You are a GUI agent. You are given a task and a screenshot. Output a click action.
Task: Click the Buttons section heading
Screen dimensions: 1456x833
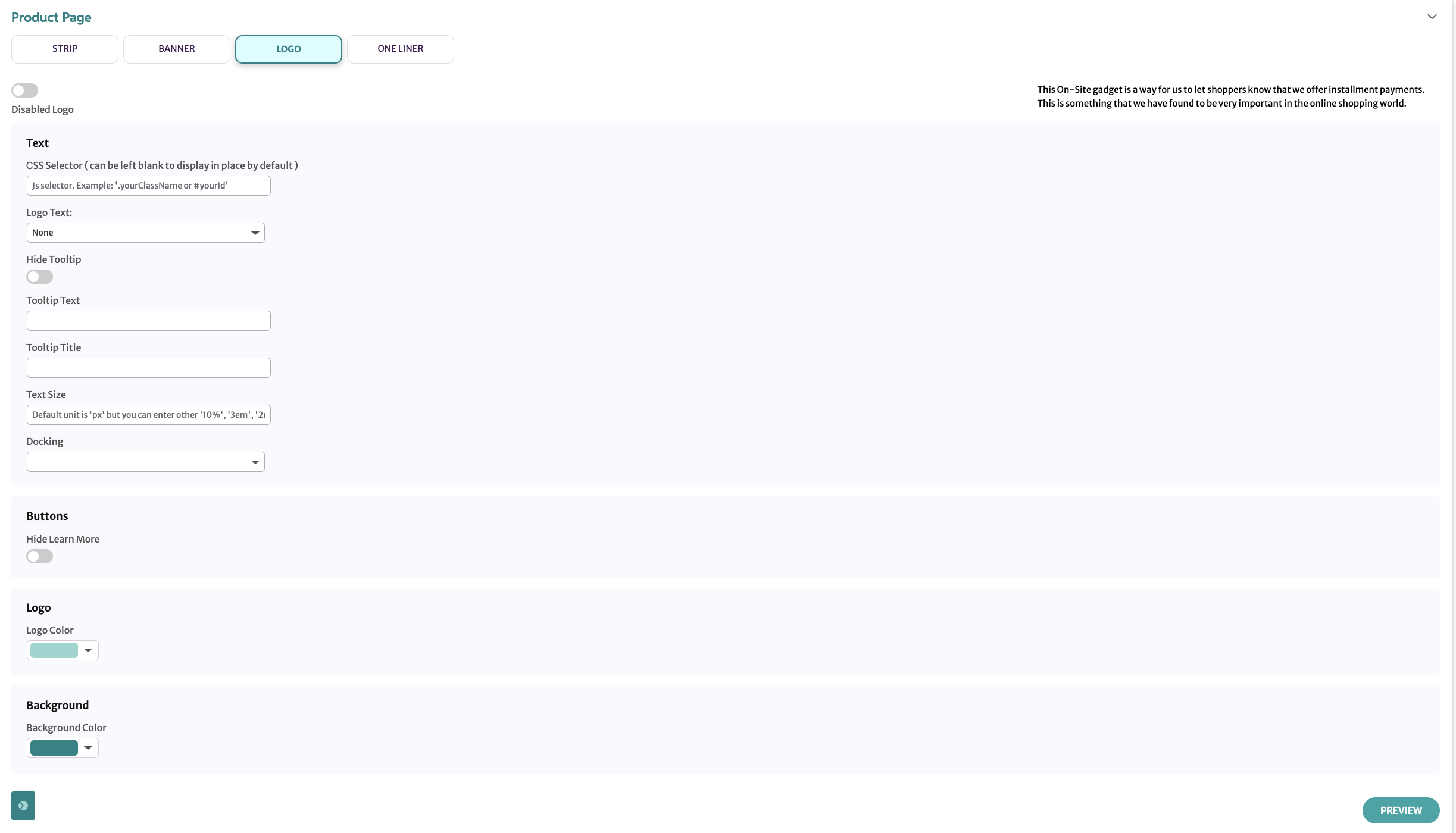pos(47,516)
